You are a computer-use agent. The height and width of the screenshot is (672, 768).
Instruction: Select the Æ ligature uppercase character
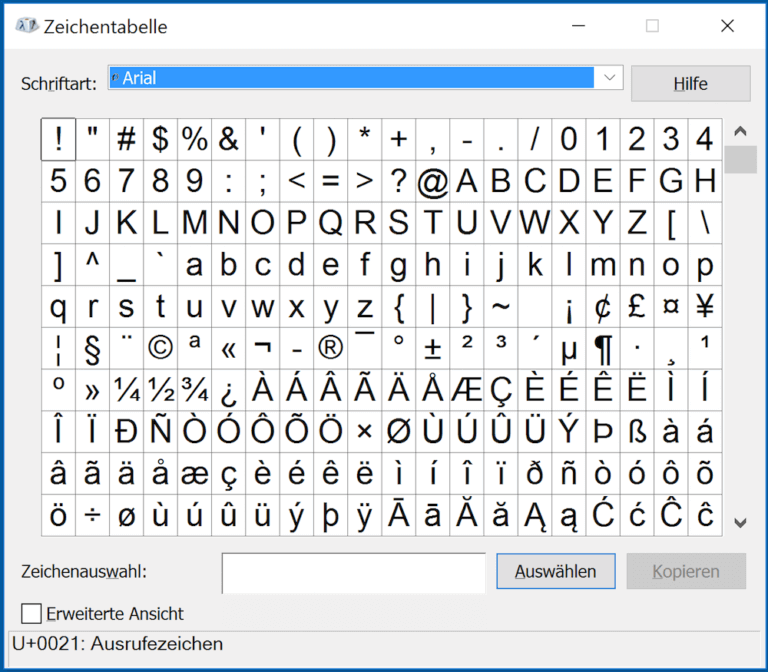(467, 390)
